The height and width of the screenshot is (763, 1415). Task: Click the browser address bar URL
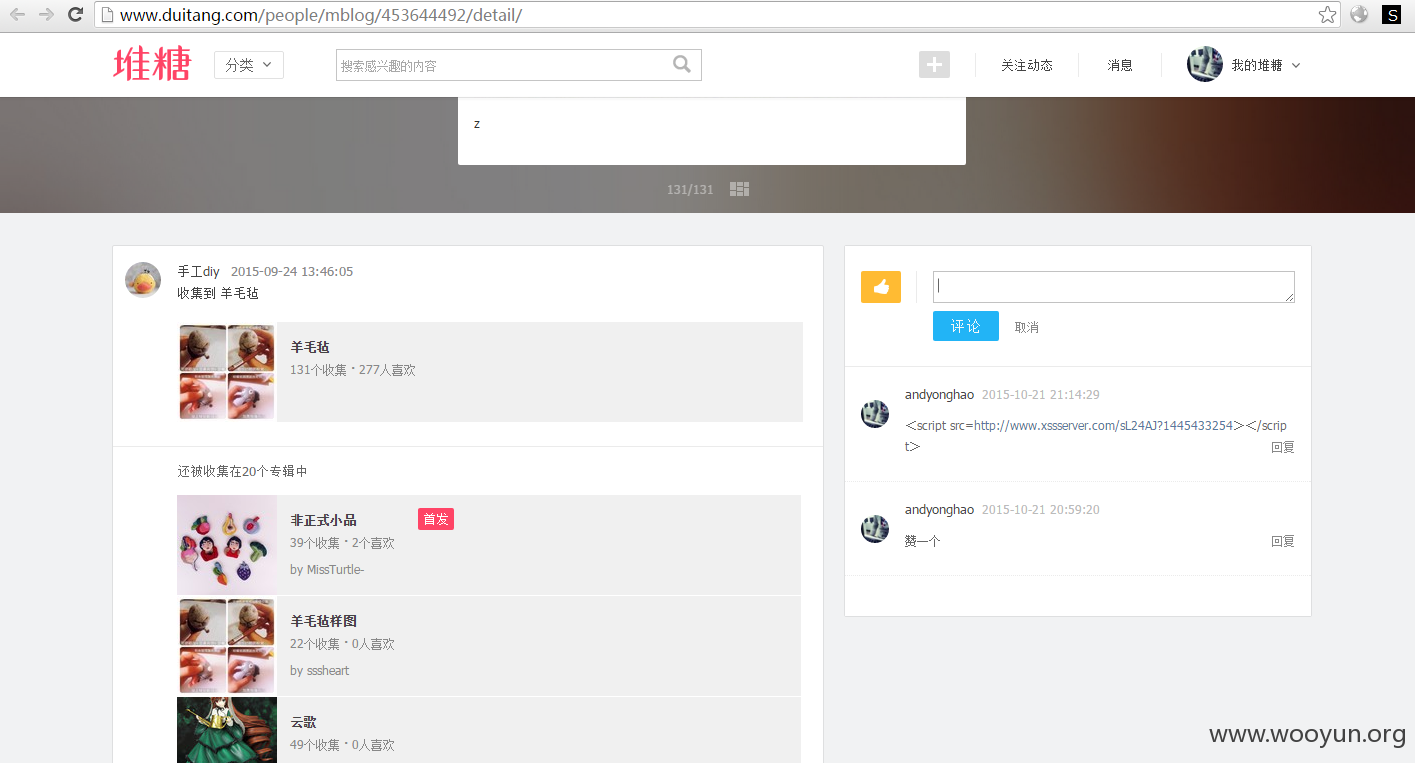tap(320, 15)
